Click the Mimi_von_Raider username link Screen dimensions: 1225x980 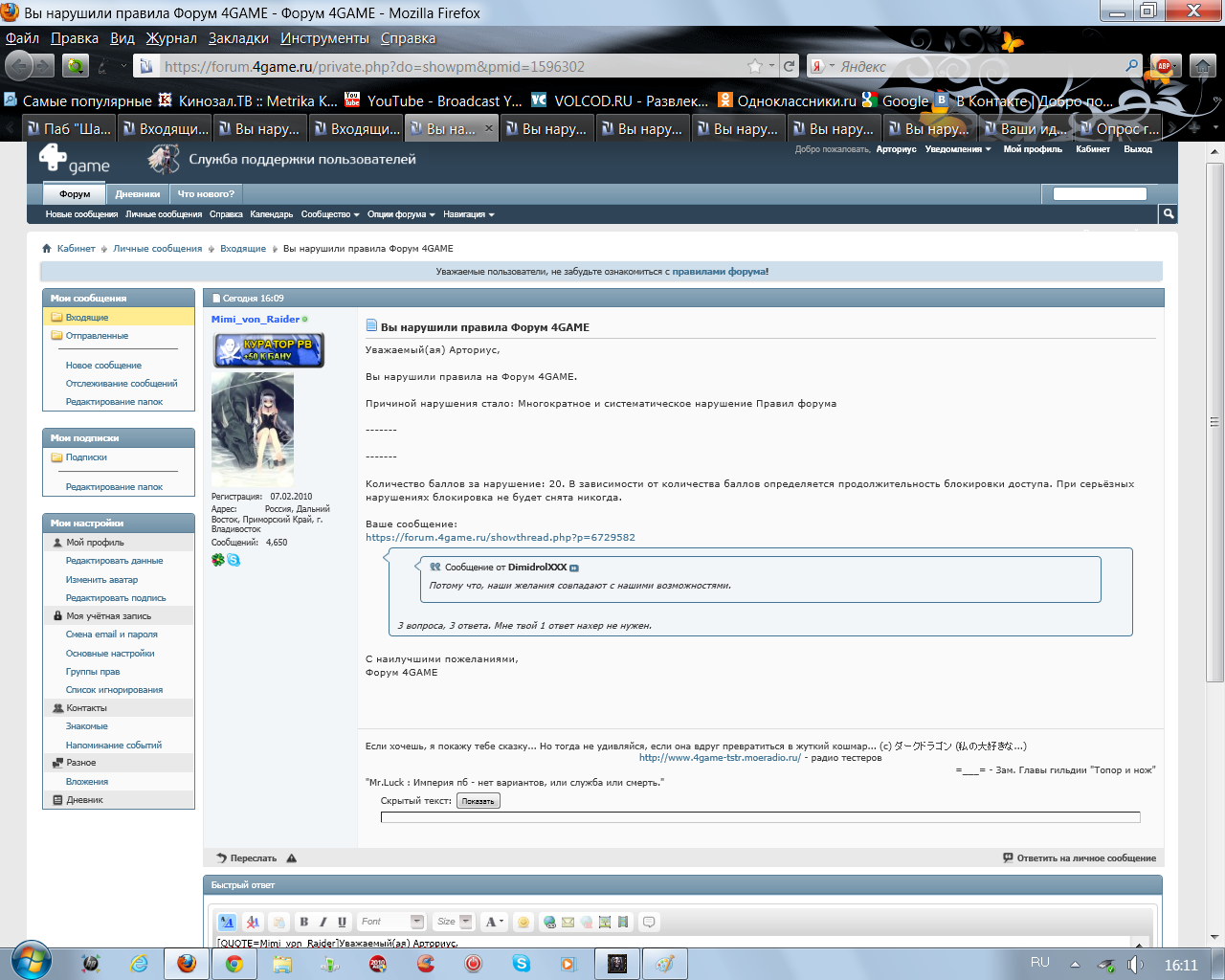tap(256, 320)
